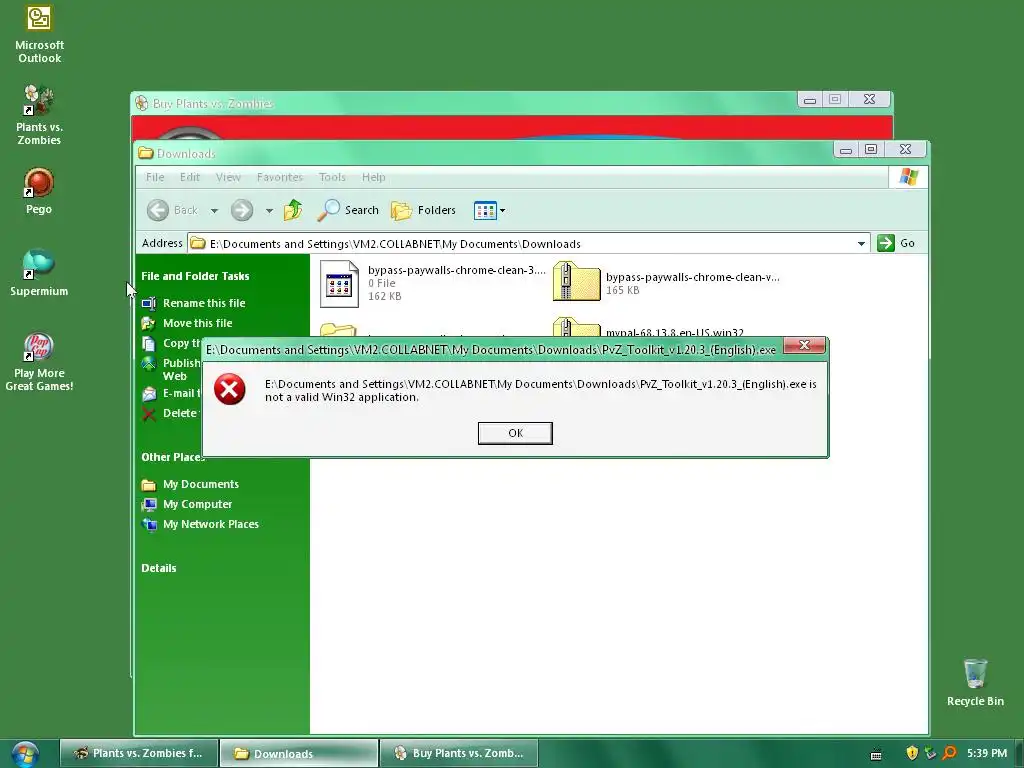Click the Copy this file icon
The width and height of the screenshot is (1024, 768).
149,344
